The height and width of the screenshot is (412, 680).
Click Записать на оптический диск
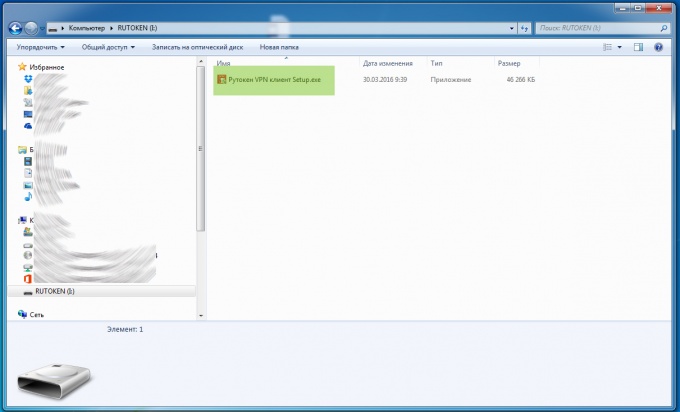point(198,47)
